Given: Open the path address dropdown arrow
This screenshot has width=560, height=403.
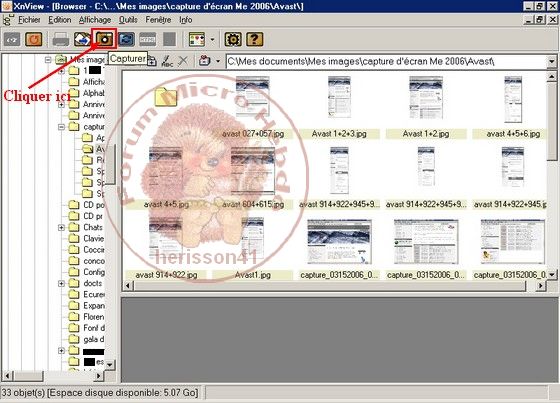Looking at the screenshot, I should point(552,61).
